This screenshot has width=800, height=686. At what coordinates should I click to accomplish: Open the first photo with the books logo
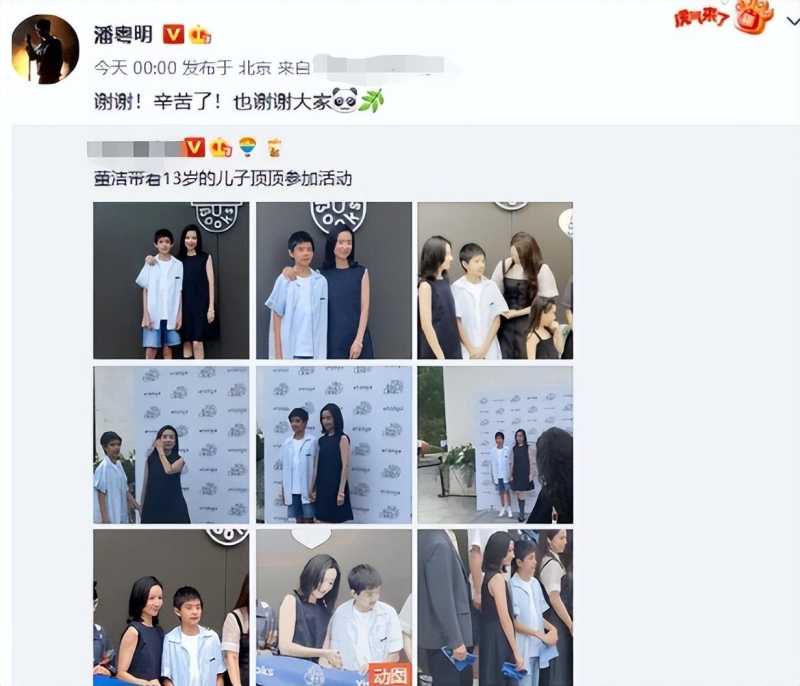tap(171, 281)
